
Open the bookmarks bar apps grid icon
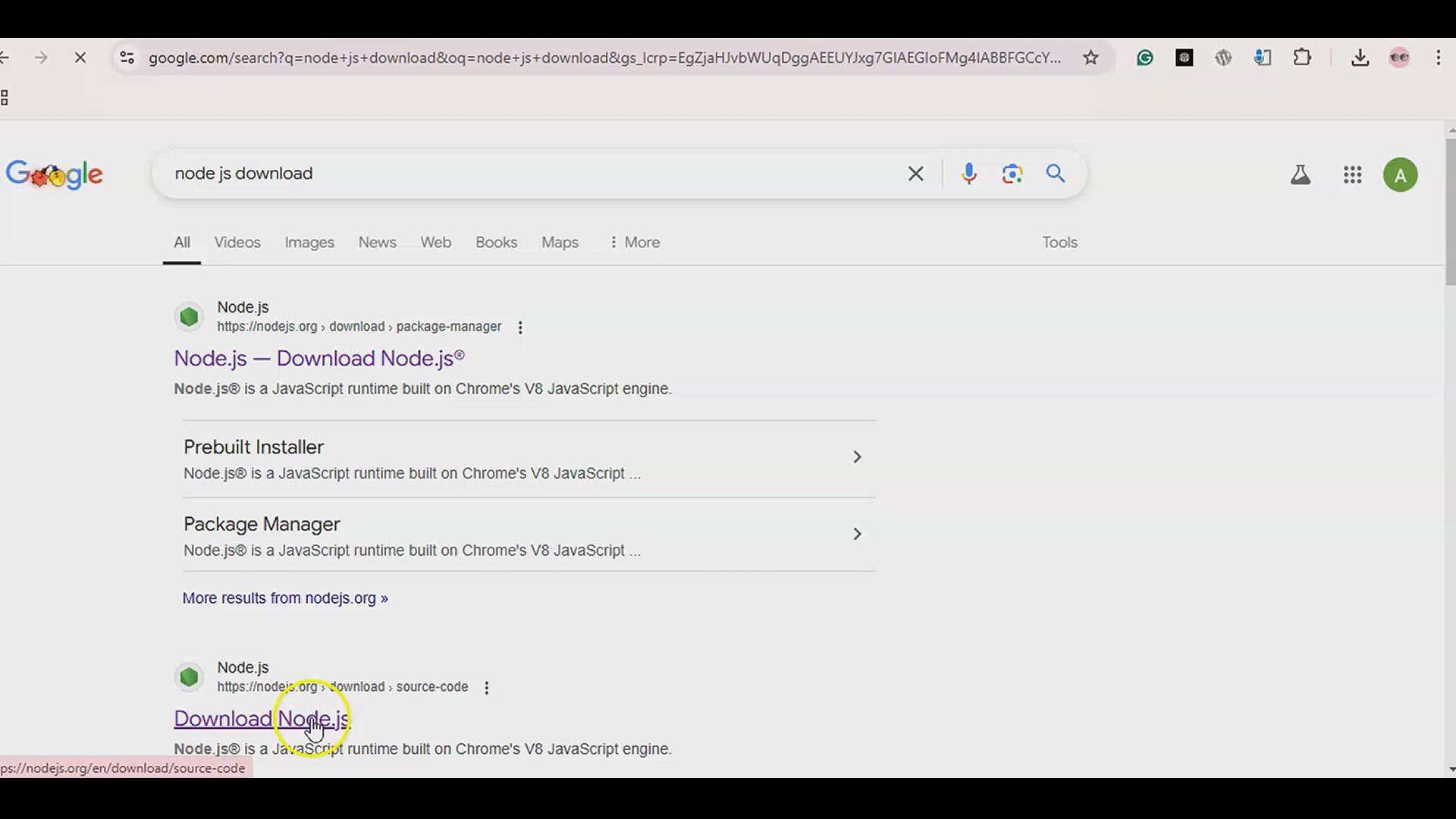5,98
